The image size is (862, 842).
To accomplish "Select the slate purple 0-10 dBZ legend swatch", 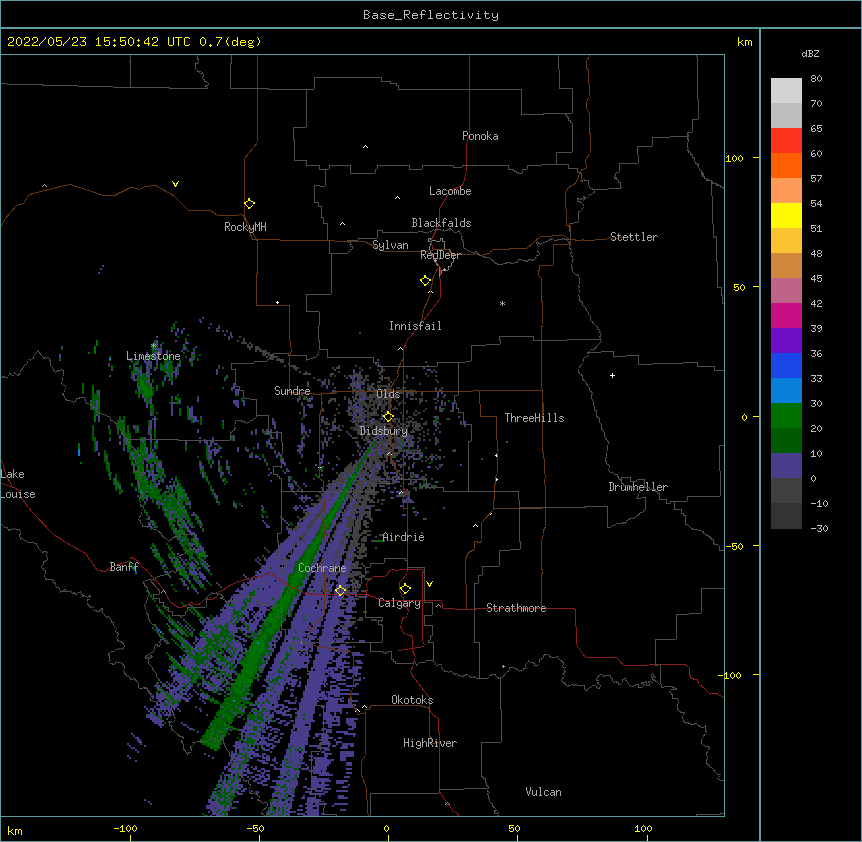I will coord(786,466).
